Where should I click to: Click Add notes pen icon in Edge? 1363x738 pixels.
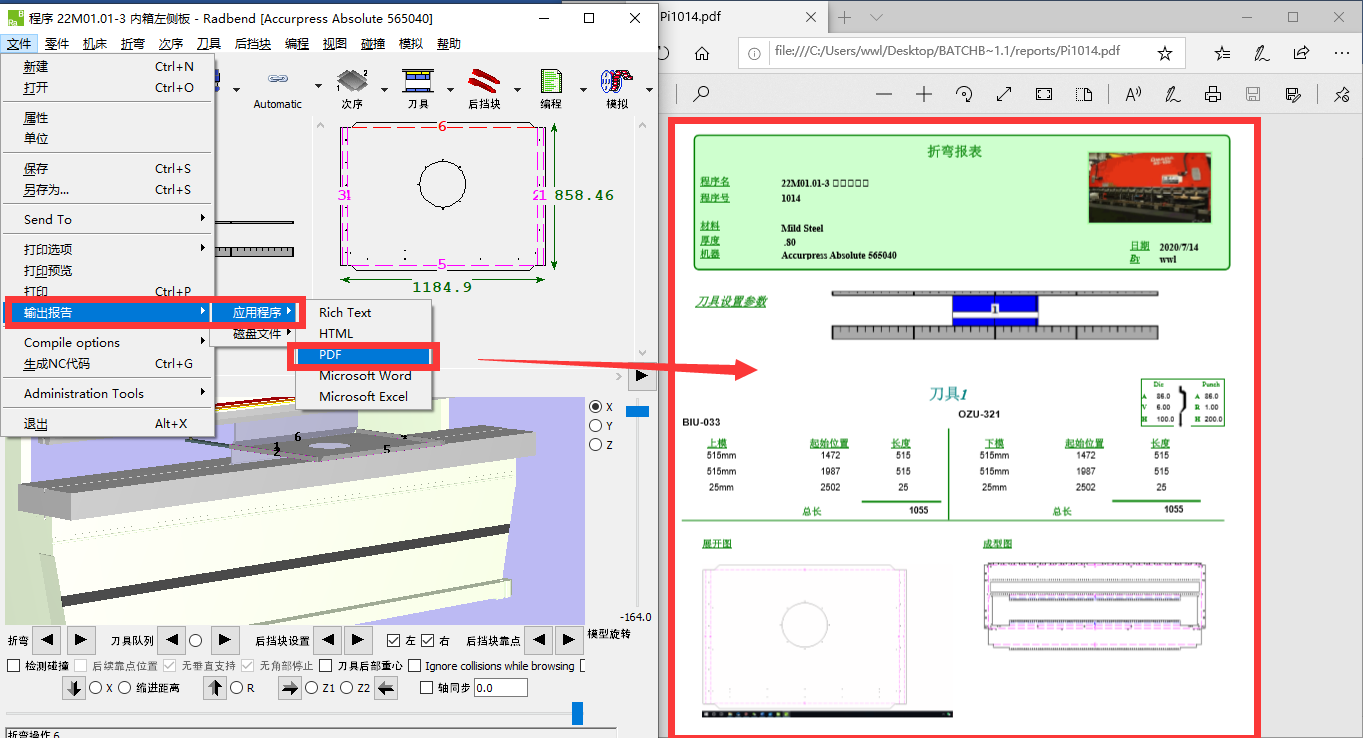(1262, 53)
